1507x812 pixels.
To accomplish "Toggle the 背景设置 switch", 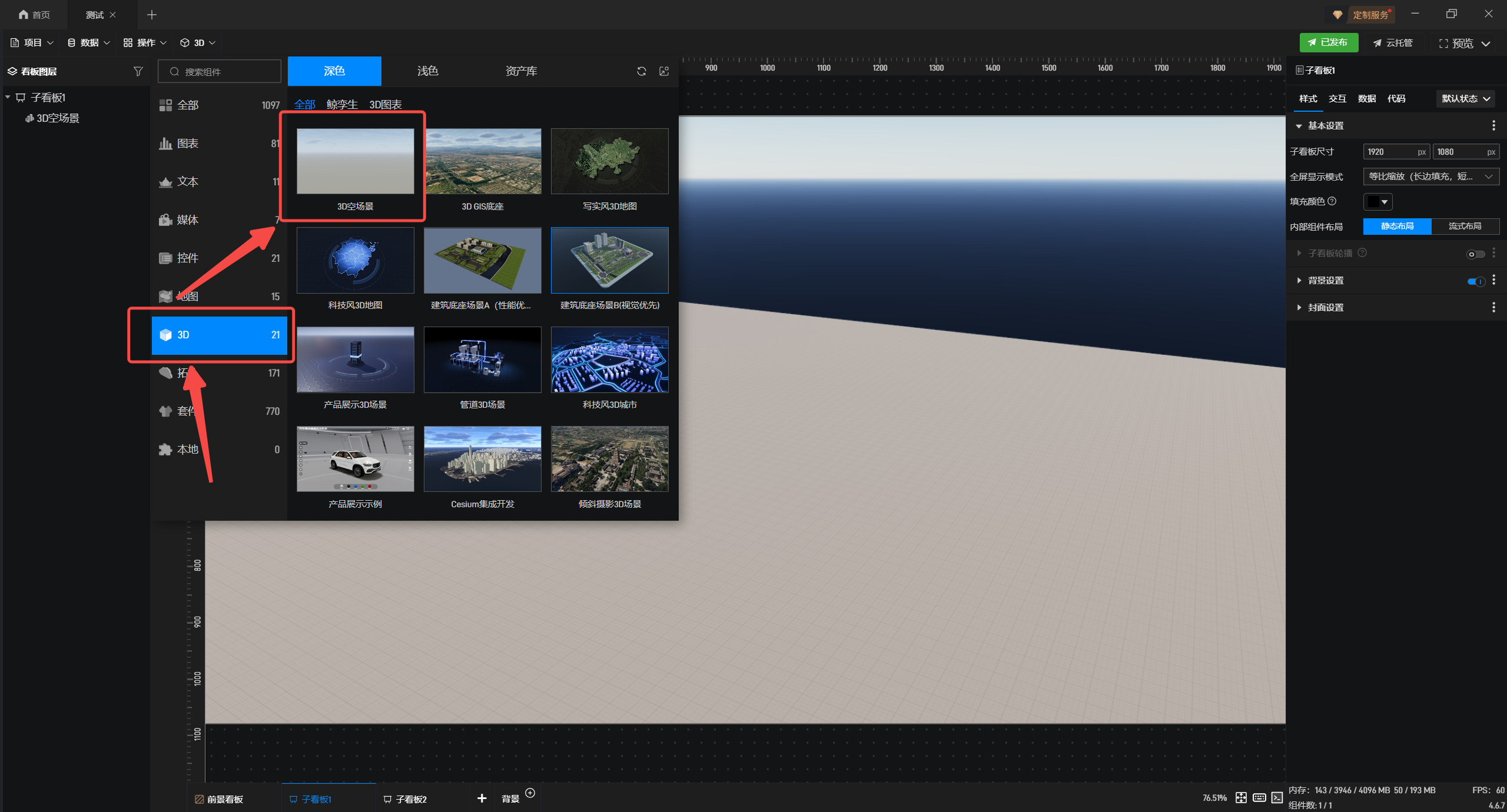I will (1476, 281).
